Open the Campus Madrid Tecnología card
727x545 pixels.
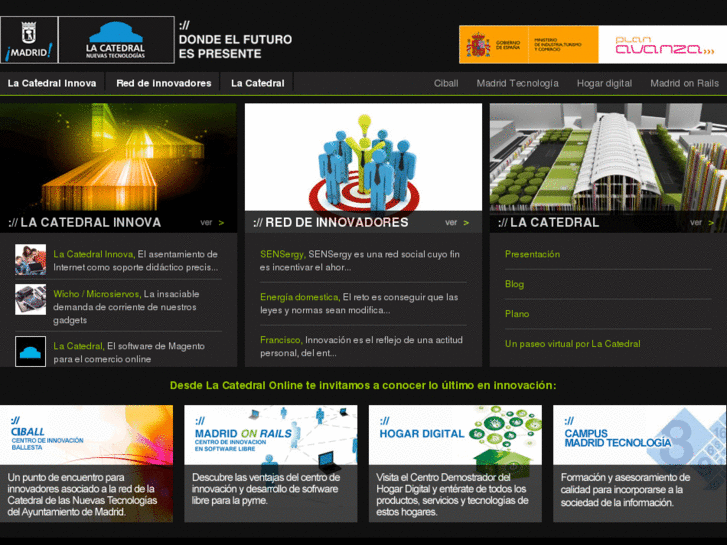point(640,464)
